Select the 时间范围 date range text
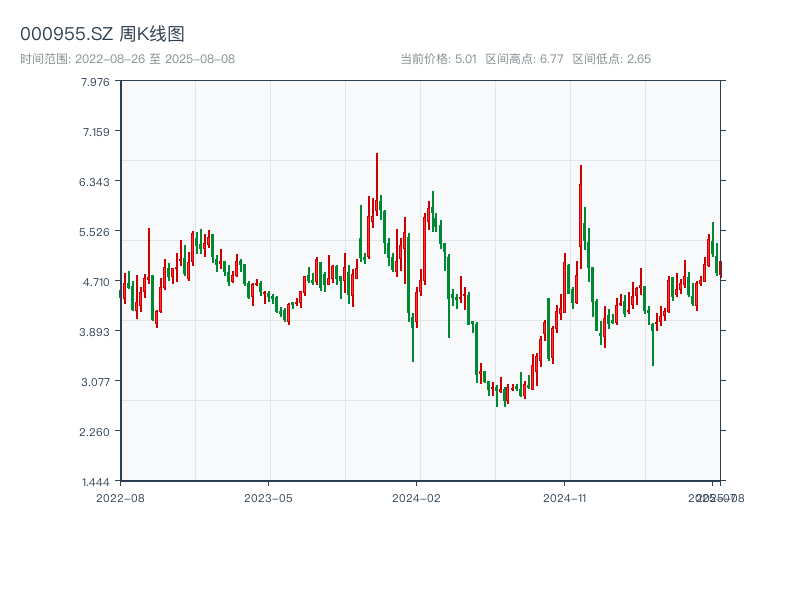Viewport: 800px width, 600px height. (127, 59)
